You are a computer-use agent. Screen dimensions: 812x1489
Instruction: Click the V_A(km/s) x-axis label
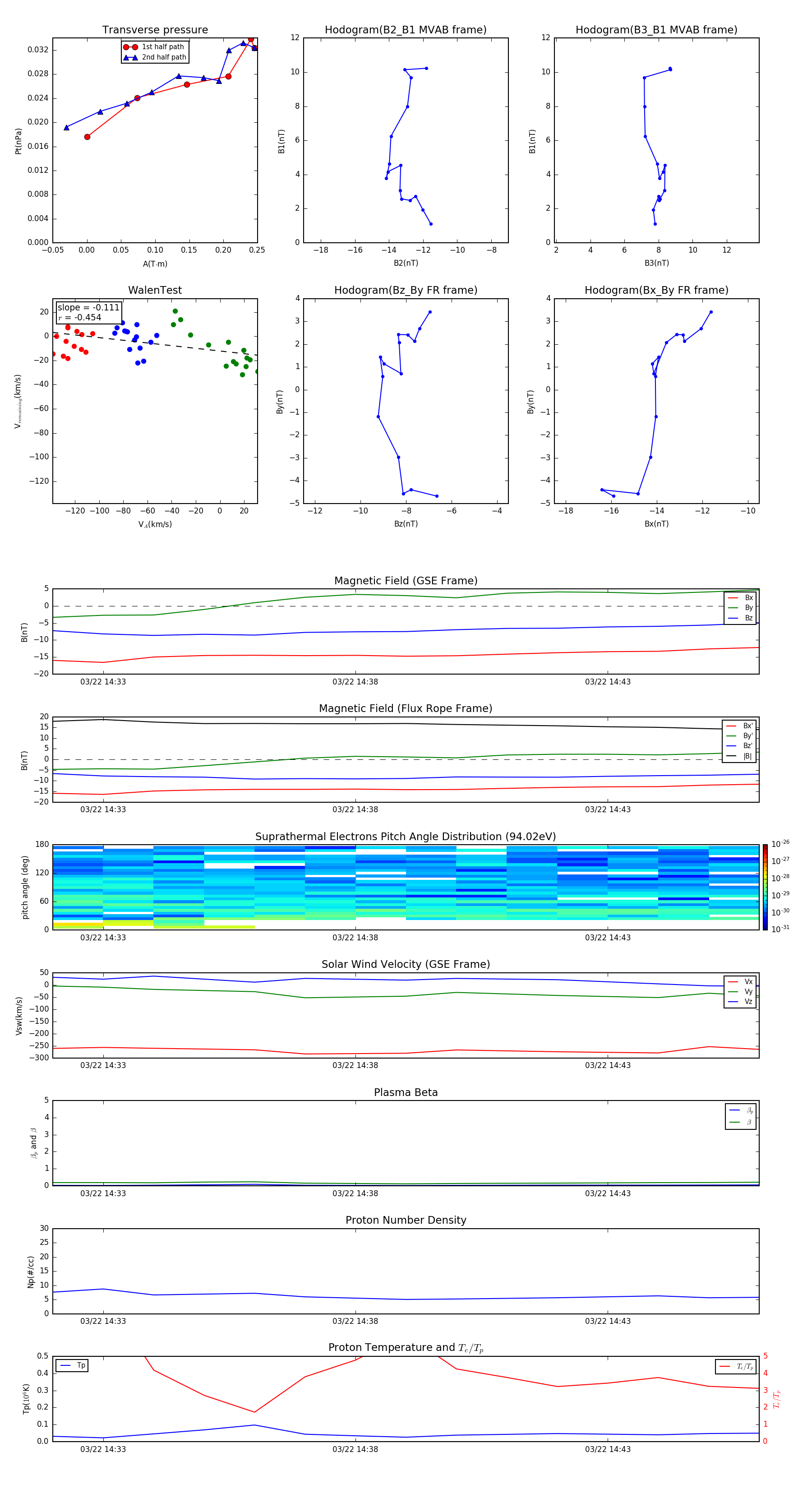pyautogui.click(x=155, y=524)
